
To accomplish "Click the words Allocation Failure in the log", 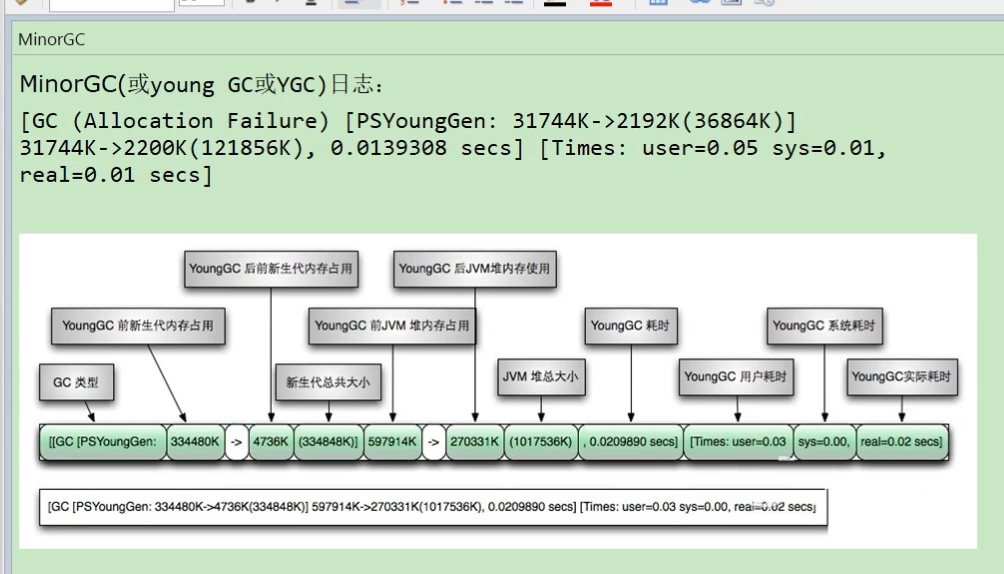I will (200, 121).
